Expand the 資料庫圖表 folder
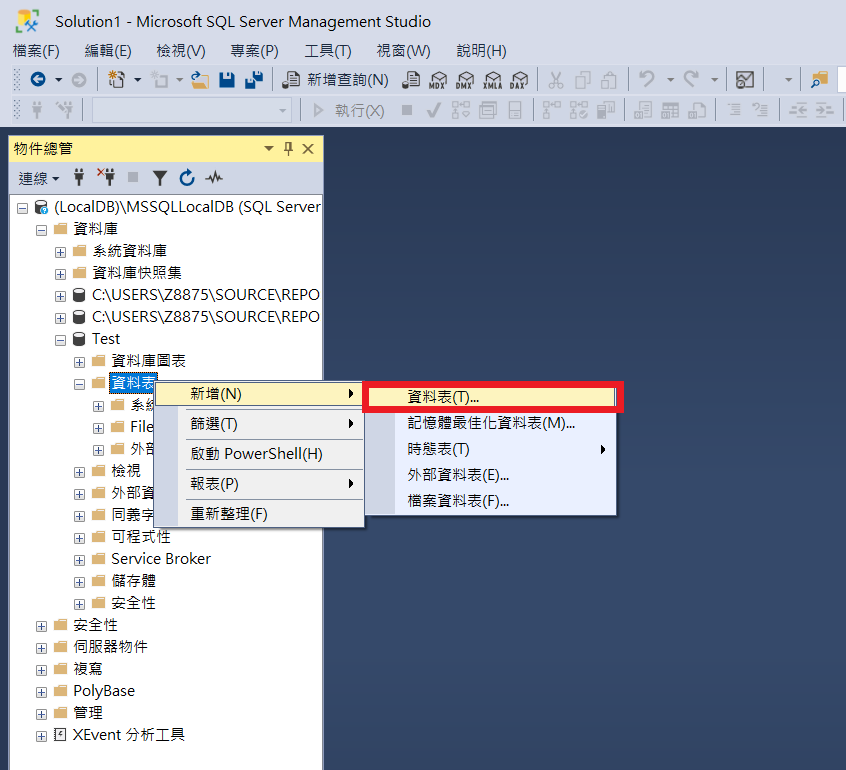 [x=79, y=362]
